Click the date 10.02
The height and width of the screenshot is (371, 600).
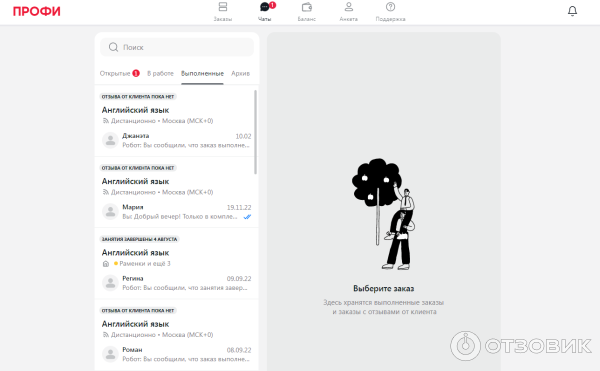click(243, 136)
